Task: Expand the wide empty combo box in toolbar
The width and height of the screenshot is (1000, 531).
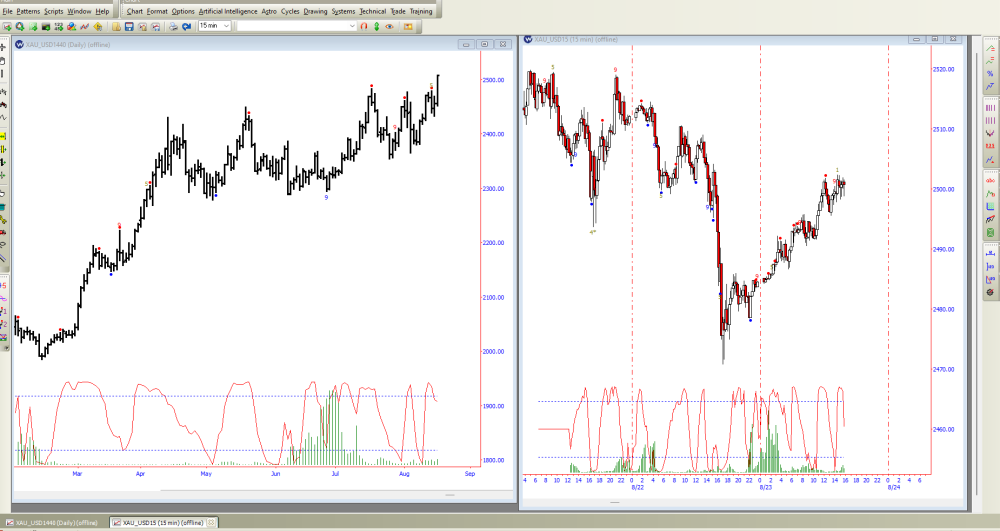Action: (x=351, y=25)
